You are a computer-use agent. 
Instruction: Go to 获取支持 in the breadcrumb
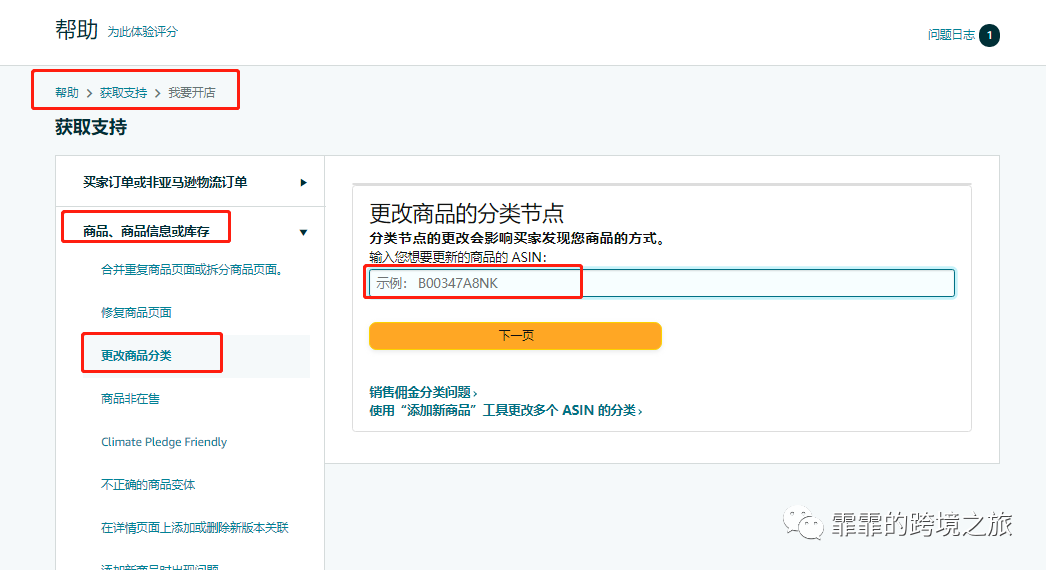(123, 93)
